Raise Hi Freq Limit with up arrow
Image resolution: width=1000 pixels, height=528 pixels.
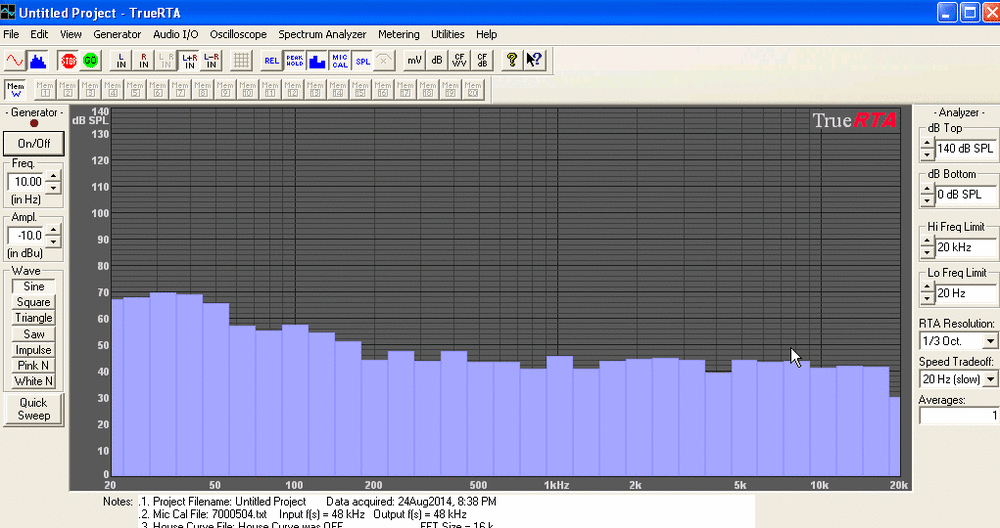[x=927, y=242]
